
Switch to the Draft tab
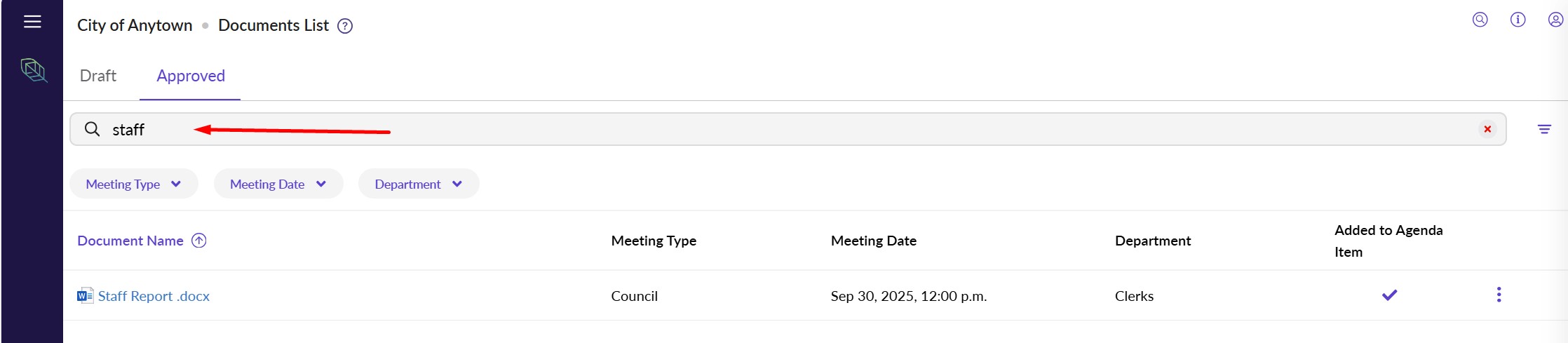pos(98,76)
